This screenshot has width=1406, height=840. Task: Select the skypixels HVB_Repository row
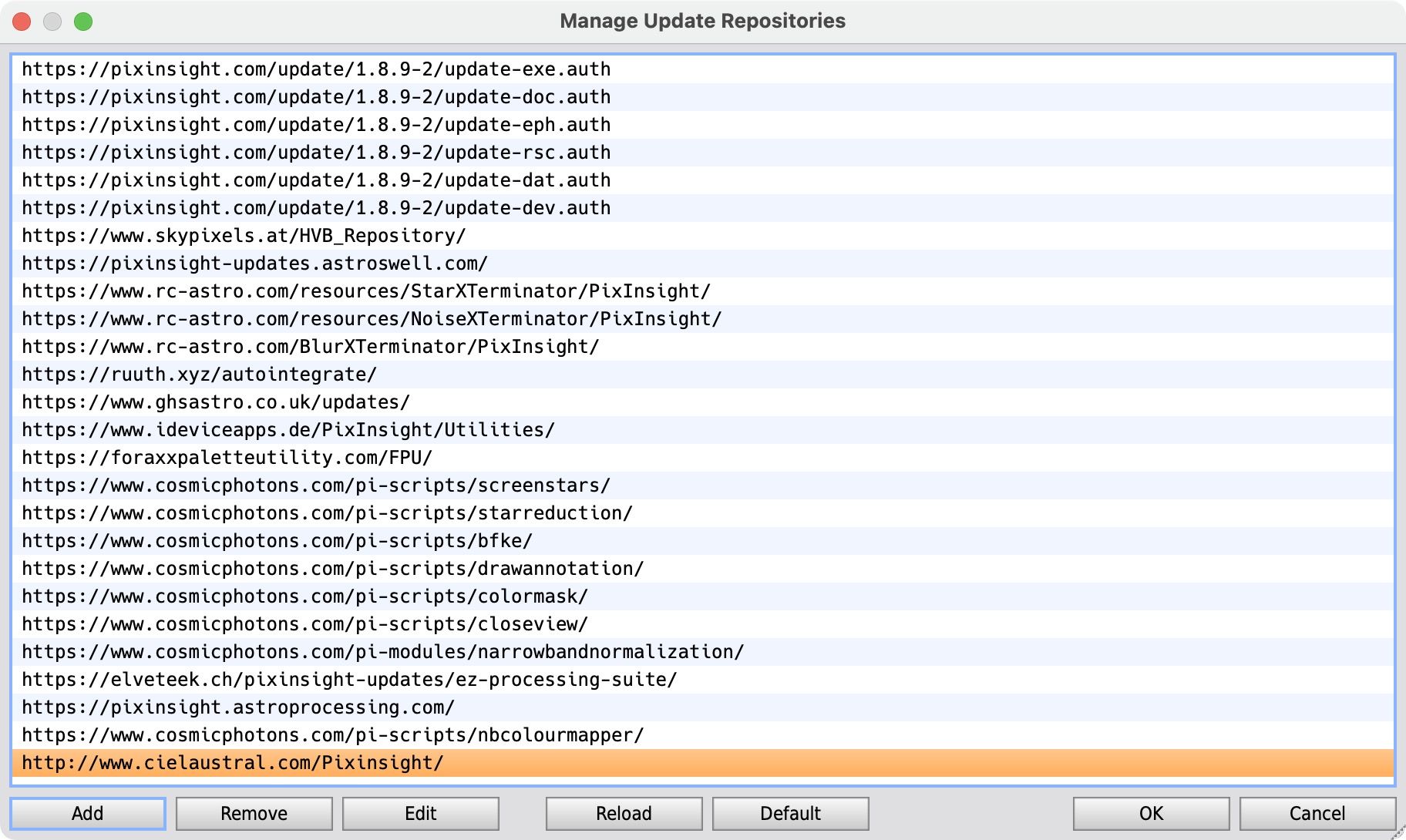click(703, 236)
